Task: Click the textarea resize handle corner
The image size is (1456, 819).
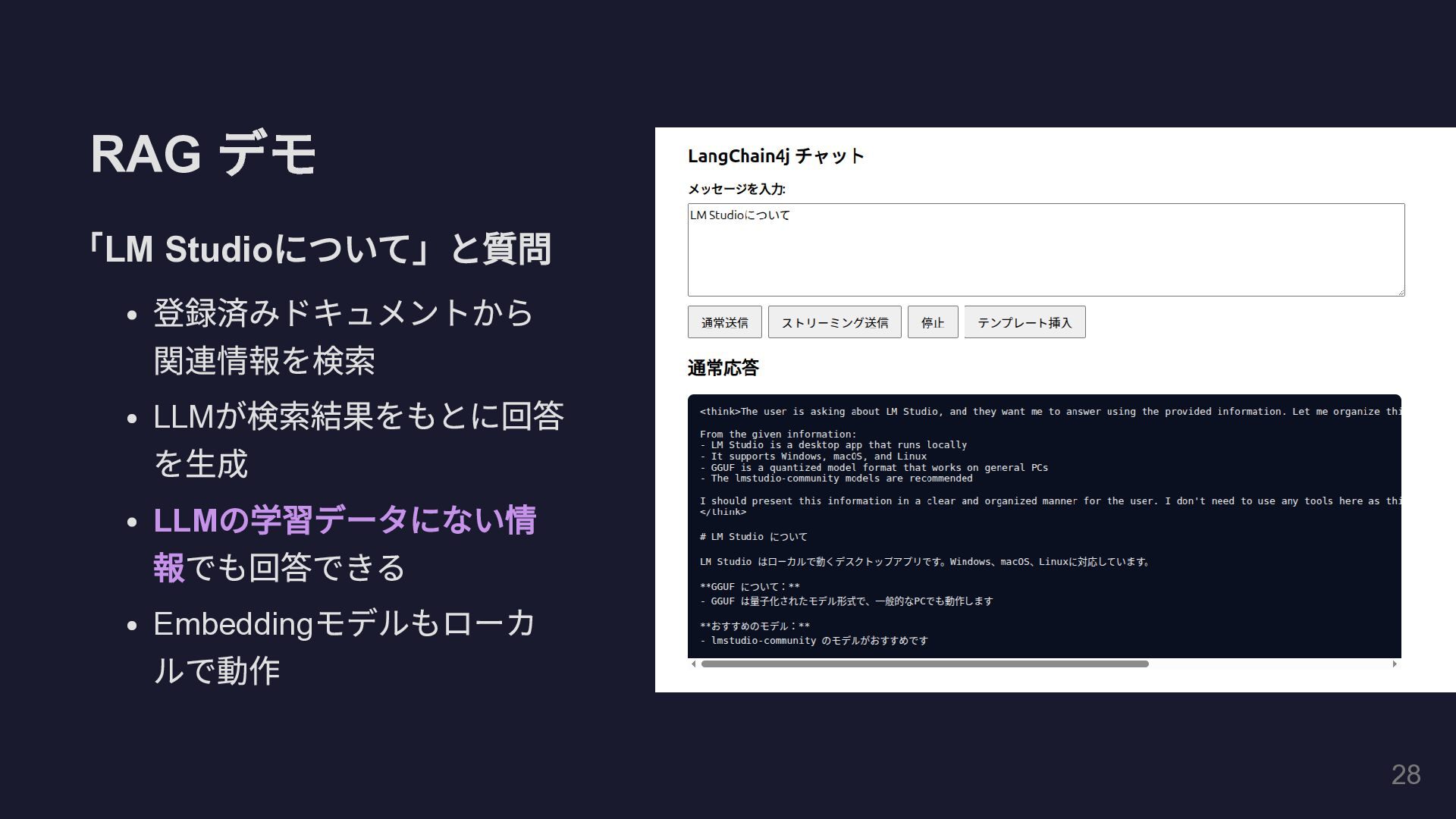Action: 1400,291
